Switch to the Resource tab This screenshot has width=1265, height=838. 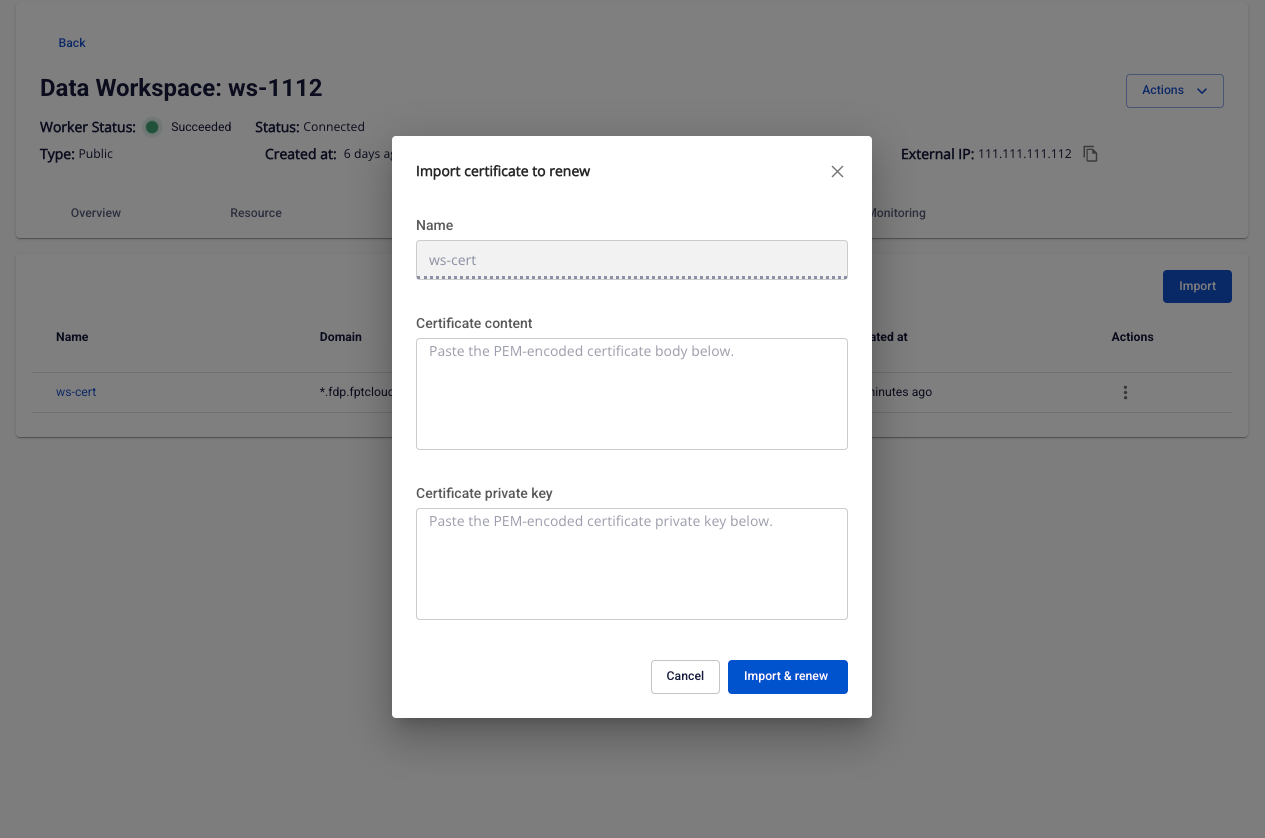[x=256, y=213]
